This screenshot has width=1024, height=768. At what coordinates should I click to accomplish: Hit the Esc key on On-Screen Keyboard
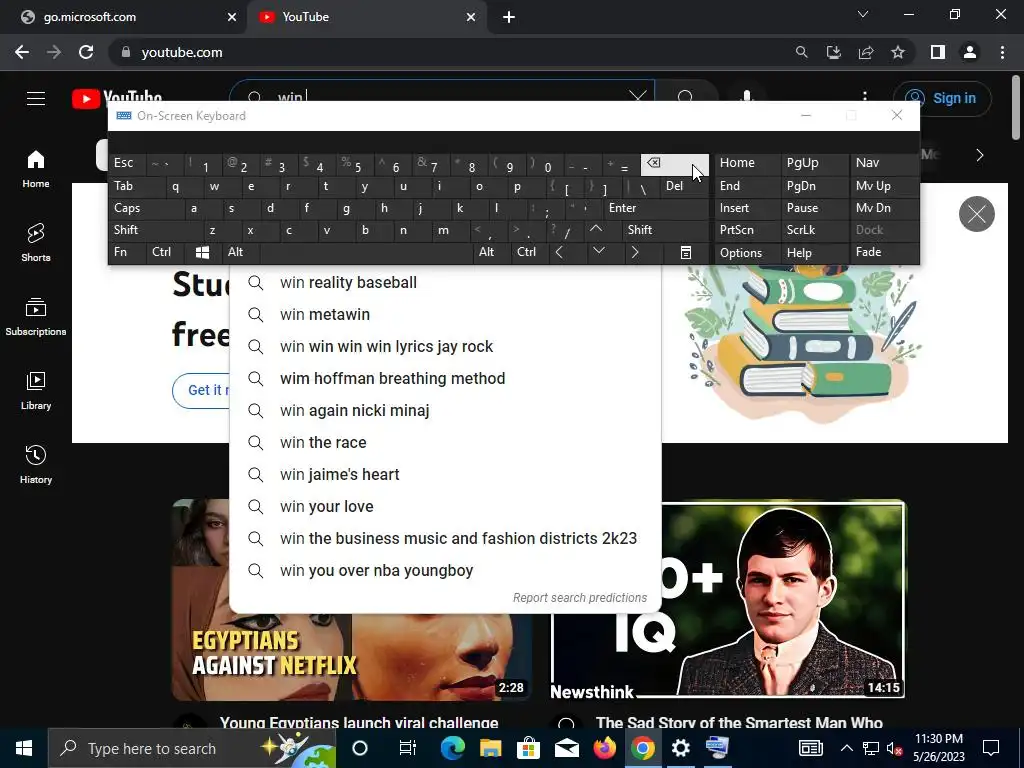click(127, 163)
